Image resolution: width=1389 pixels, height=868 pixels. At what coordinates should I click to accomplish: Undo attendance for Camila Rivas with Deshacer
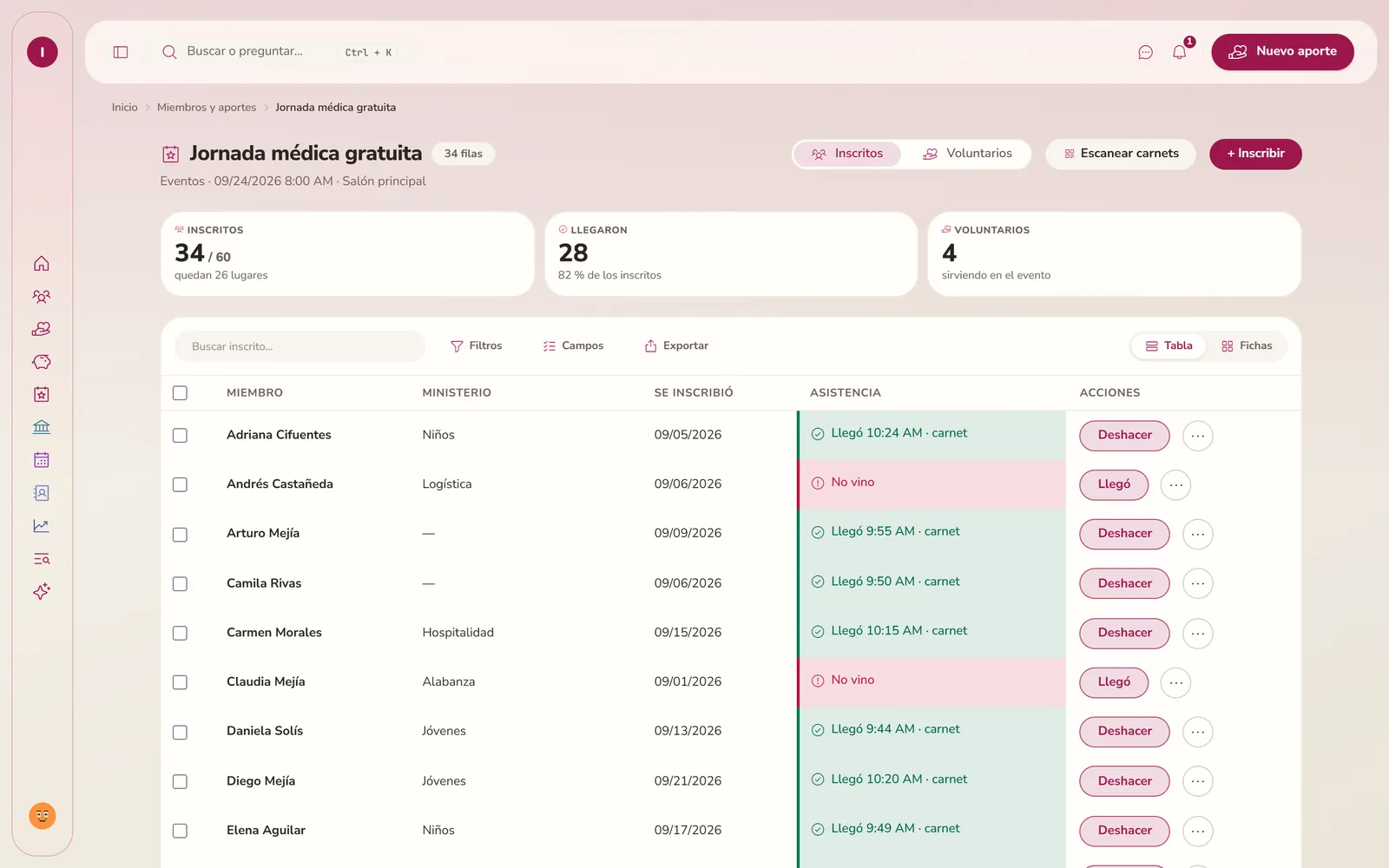tap(1124, 583)
